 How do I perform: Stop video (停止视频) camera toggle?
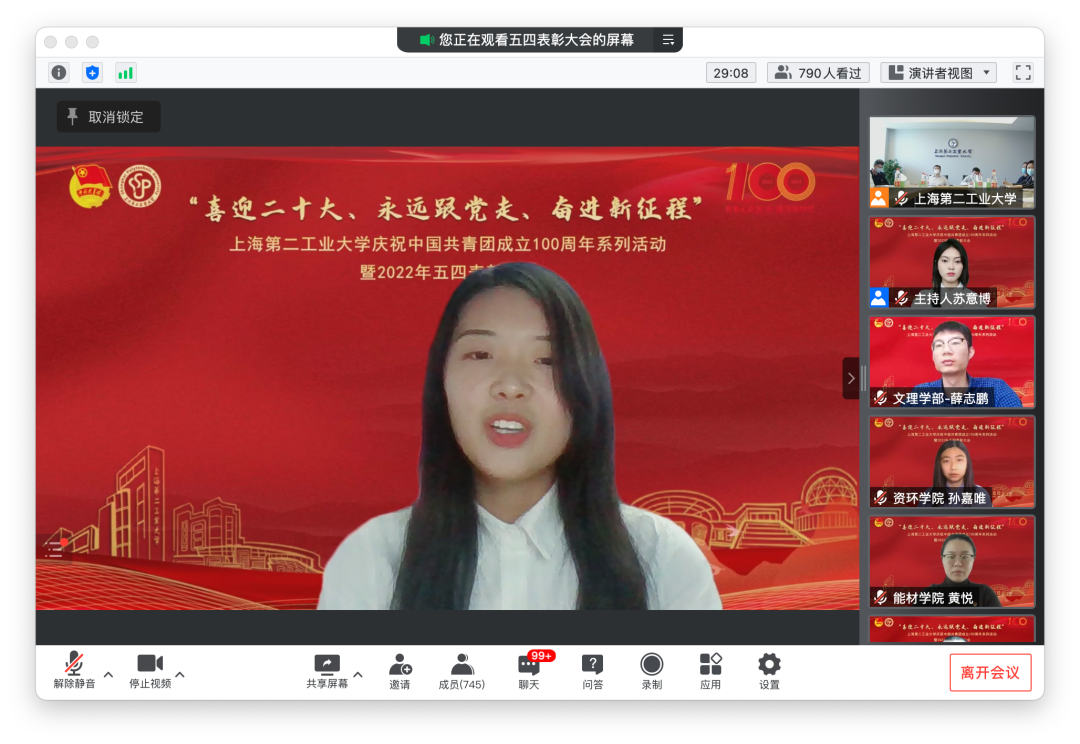pos(150,671)
